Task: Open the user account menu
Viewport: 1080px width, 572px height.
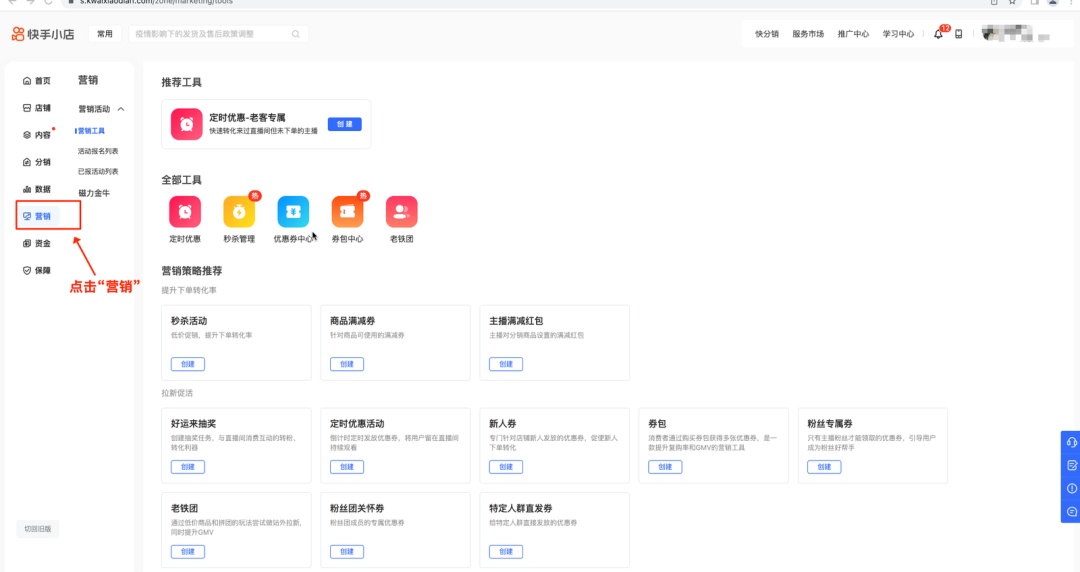Action: pos(1013,34)
